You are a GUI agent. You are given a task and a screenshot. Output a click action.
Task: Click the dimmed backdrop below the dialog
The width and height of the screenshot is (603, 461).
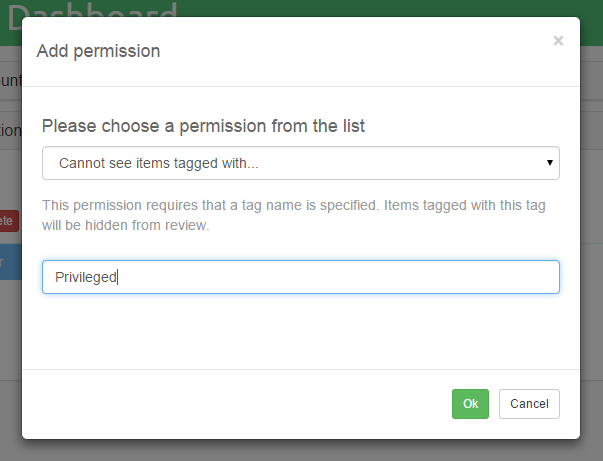[300, 450]
